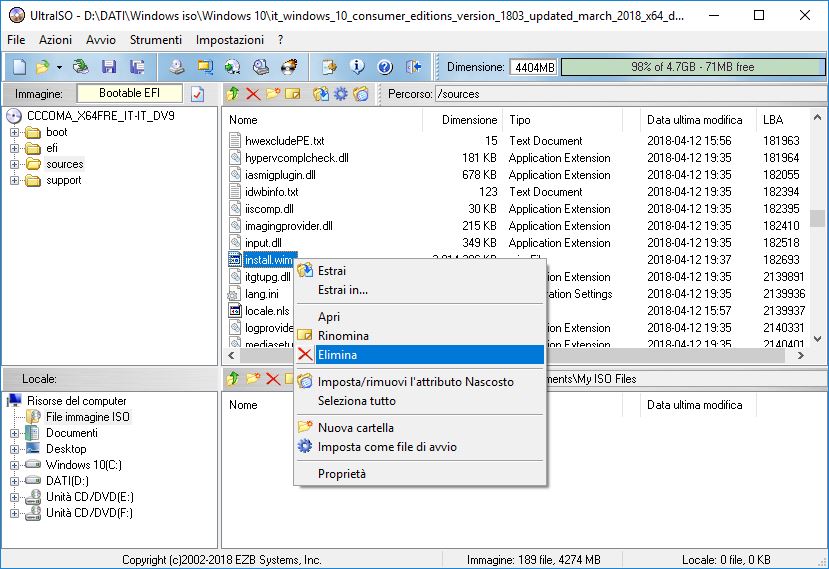This screenshot has width=829, height=569.
Task: Click the Make CD/DVD image icon
Action: click(x=177, y=67)
